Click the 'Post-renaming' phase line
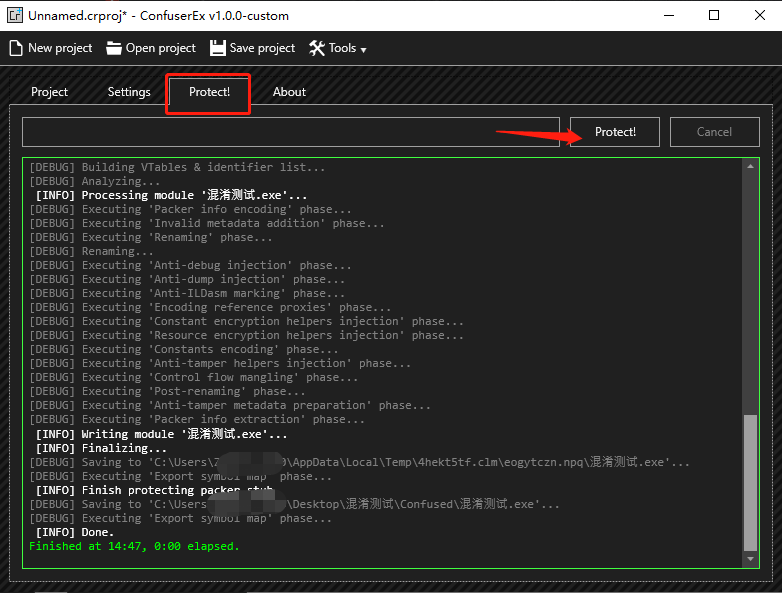 [167, 391]
